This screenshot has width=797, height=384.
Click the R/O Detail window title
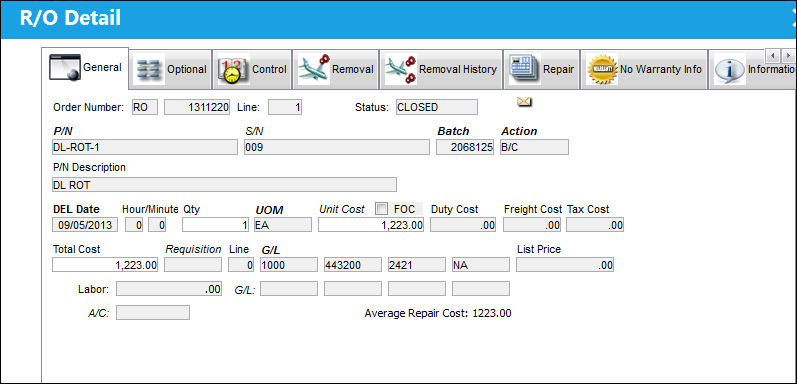coord(70,18)
